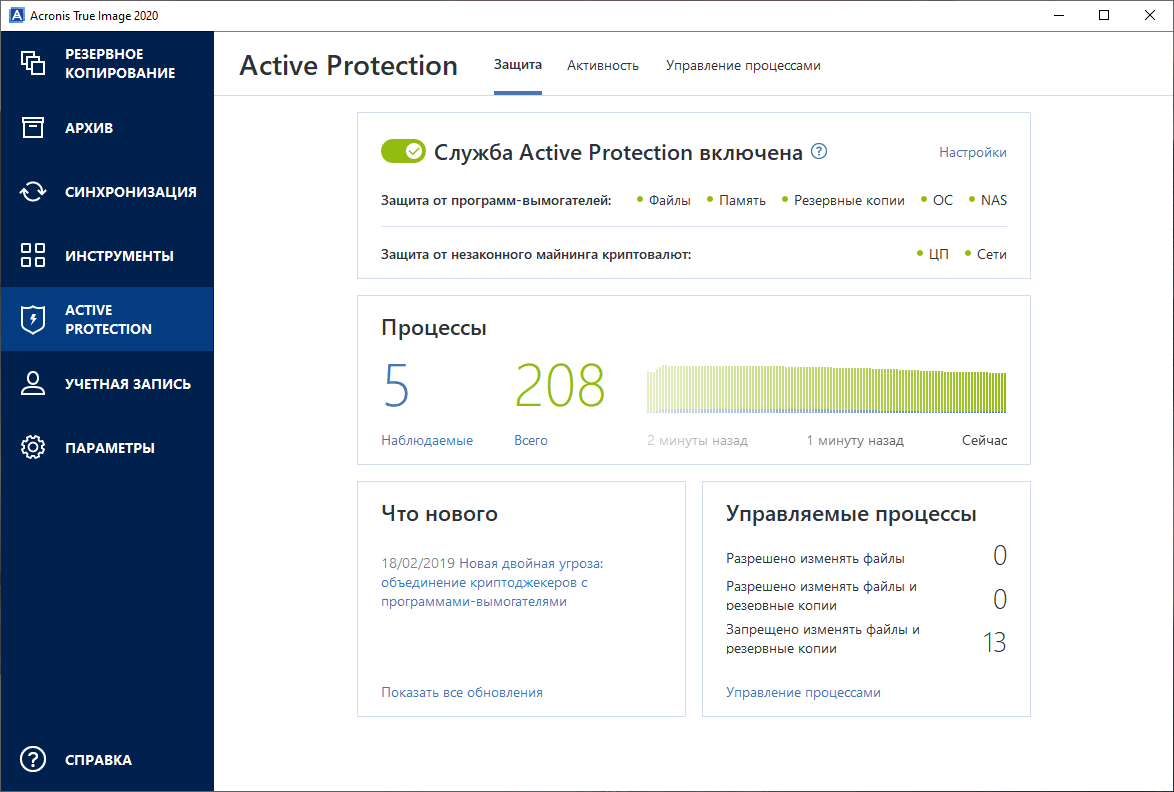Image resolution: width=1174 pixels, height=792 pixels.
Task: Click Показать все обновления
Action: point(462,691)
